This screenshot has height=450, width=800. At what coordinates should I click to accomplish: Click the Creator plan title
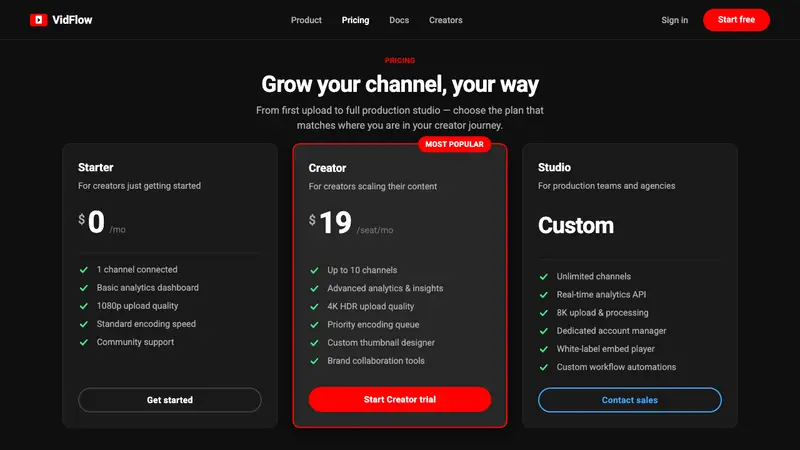[327, 168]
